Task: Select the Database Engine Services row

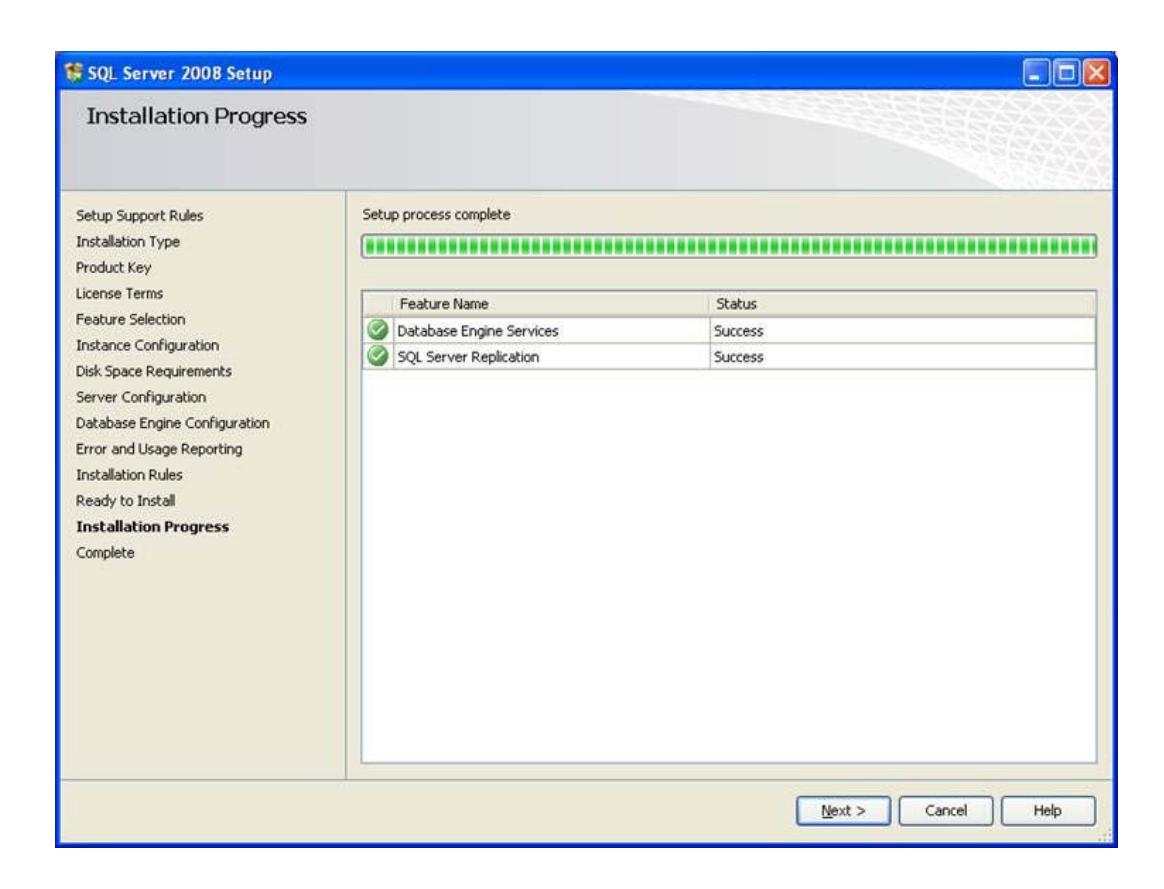Action: [x=729, y=330]
